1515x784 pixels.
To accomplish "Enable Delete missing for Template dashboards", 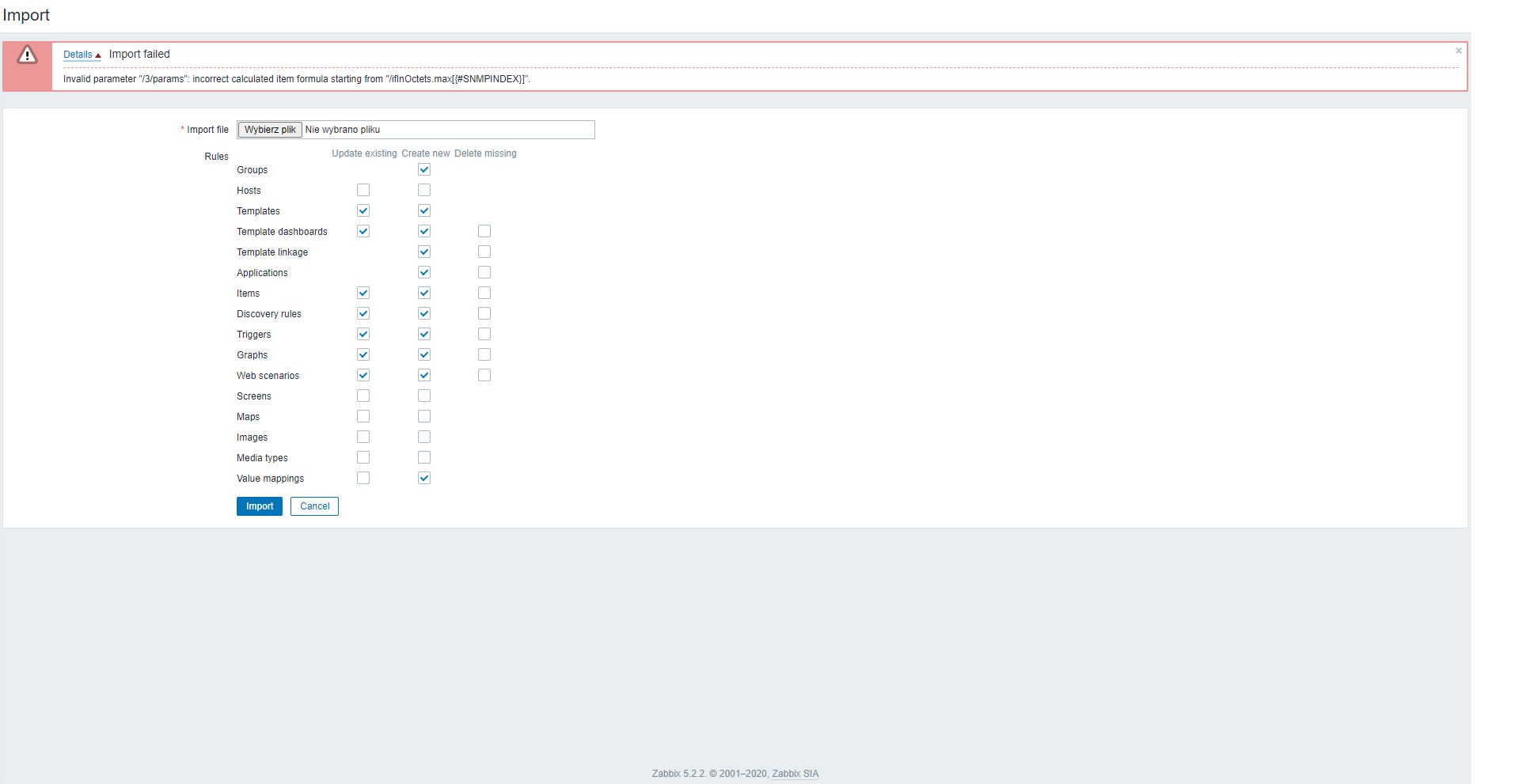I will pyautogui.click(x=484, y=231).
